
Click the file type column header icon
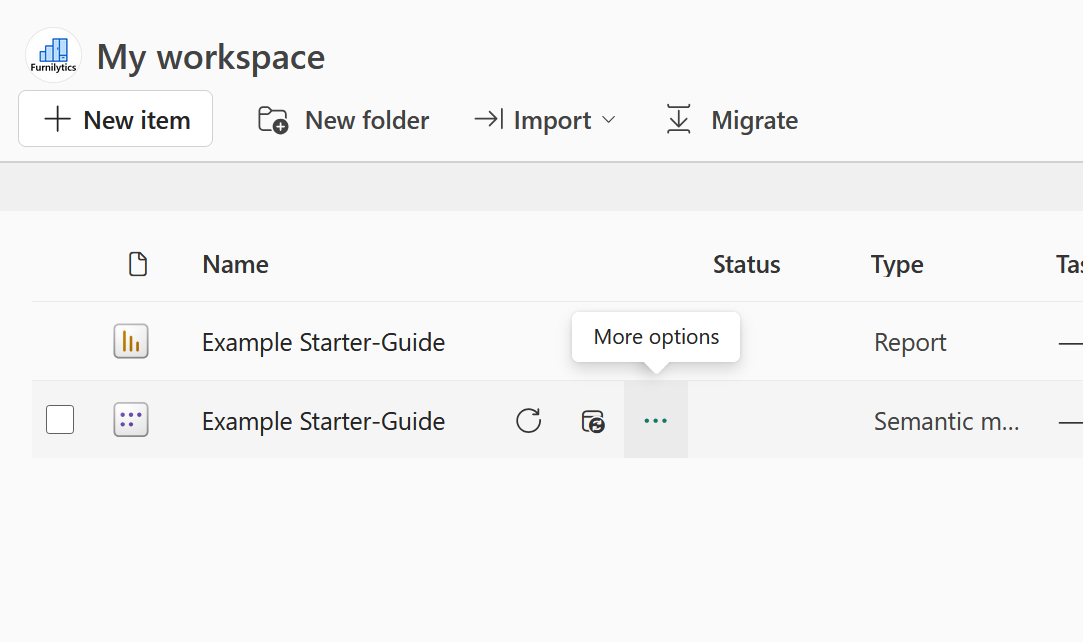click(138, 264)
